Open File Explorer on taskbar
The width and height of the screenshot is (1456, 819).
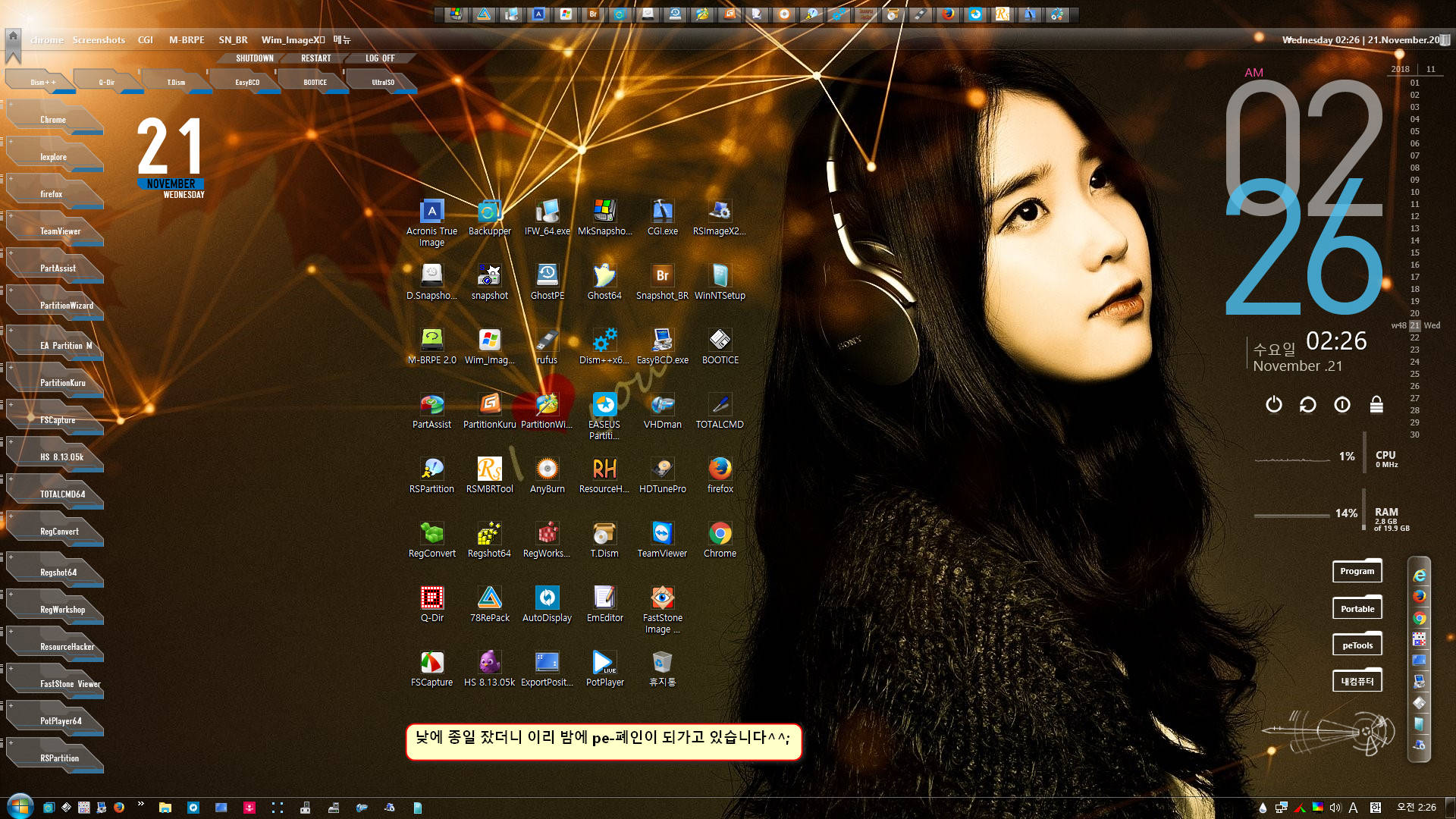[x=165, y=808]
